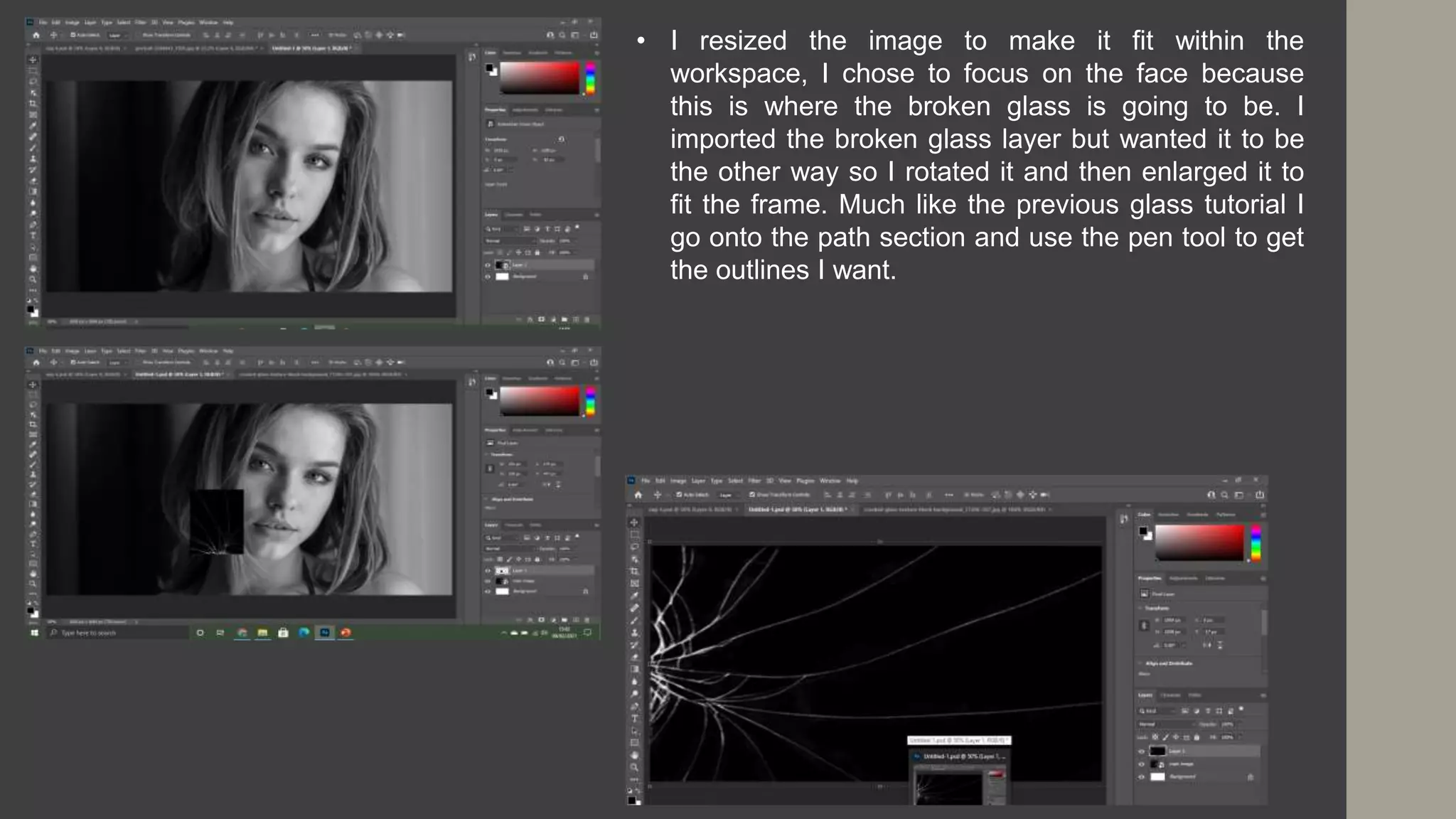This screenshot has width=1456, height=819.
Task: Pick a red shade in cracked-glass color field
Action: (1199, 543)
